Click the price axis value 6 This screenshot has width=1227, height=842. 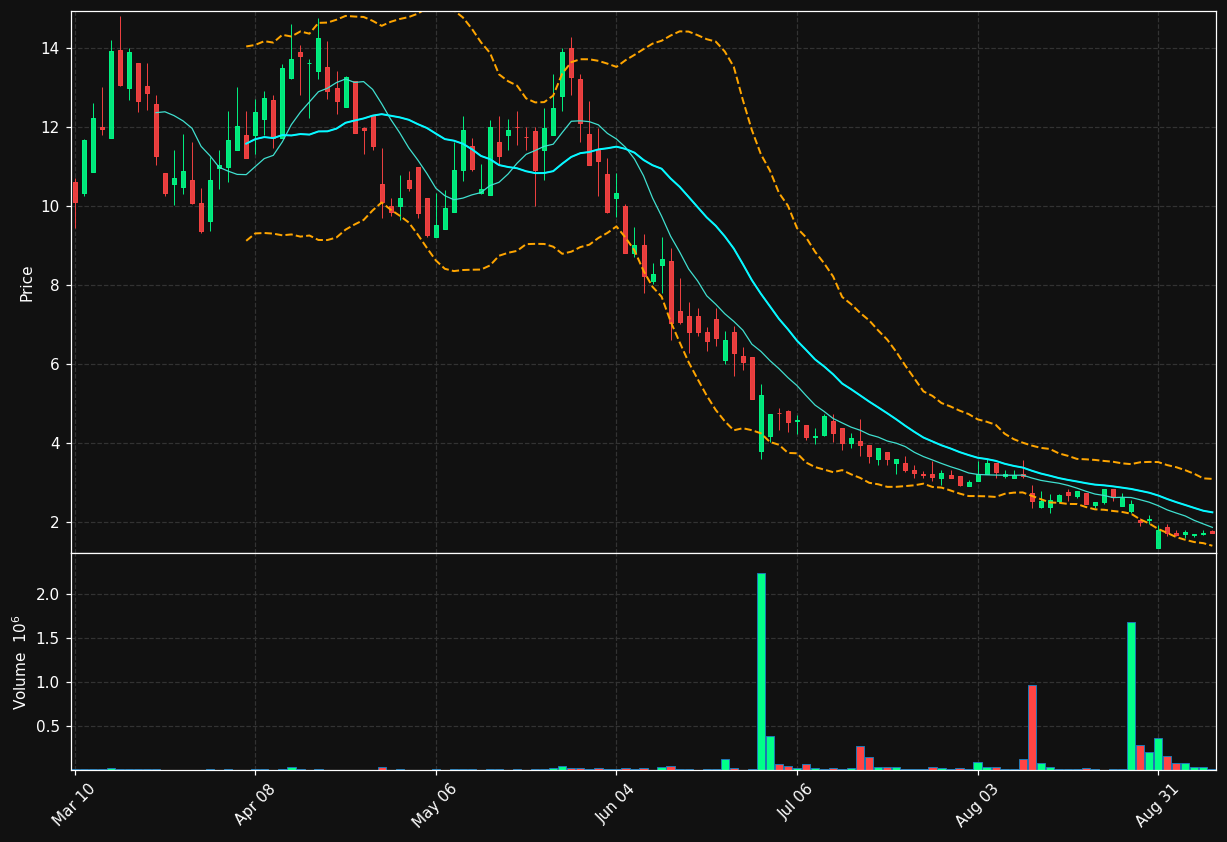[x=55, y=365]
